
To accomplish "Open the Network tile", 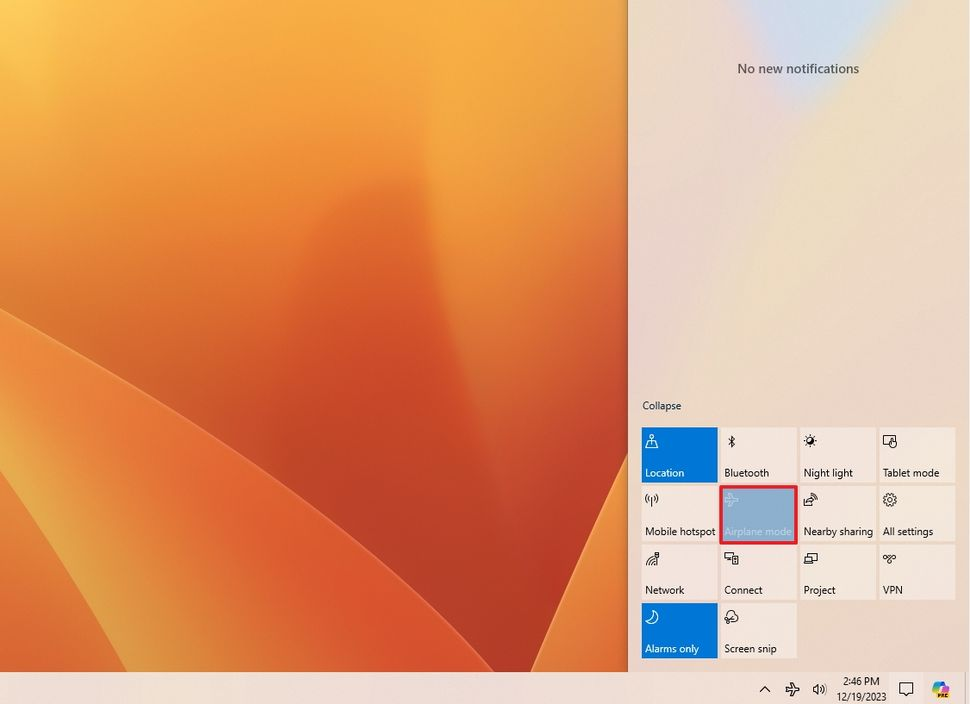I will [x=679, y=572].
